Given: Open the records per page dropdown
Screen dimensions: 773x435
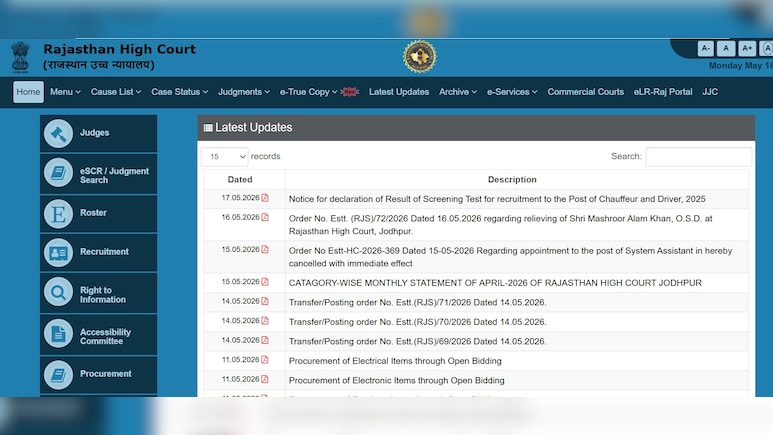Looking at the screenshot, I should 225,156.
